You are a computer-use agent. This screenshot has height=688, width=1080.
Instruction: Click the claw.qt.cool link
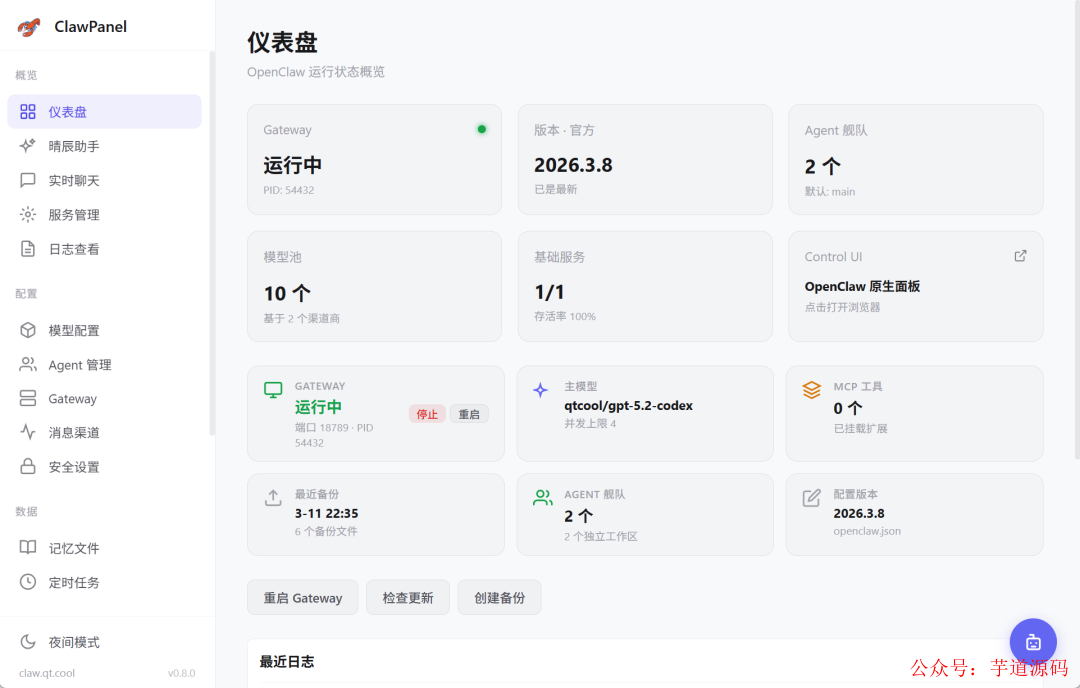coord(47,673)
